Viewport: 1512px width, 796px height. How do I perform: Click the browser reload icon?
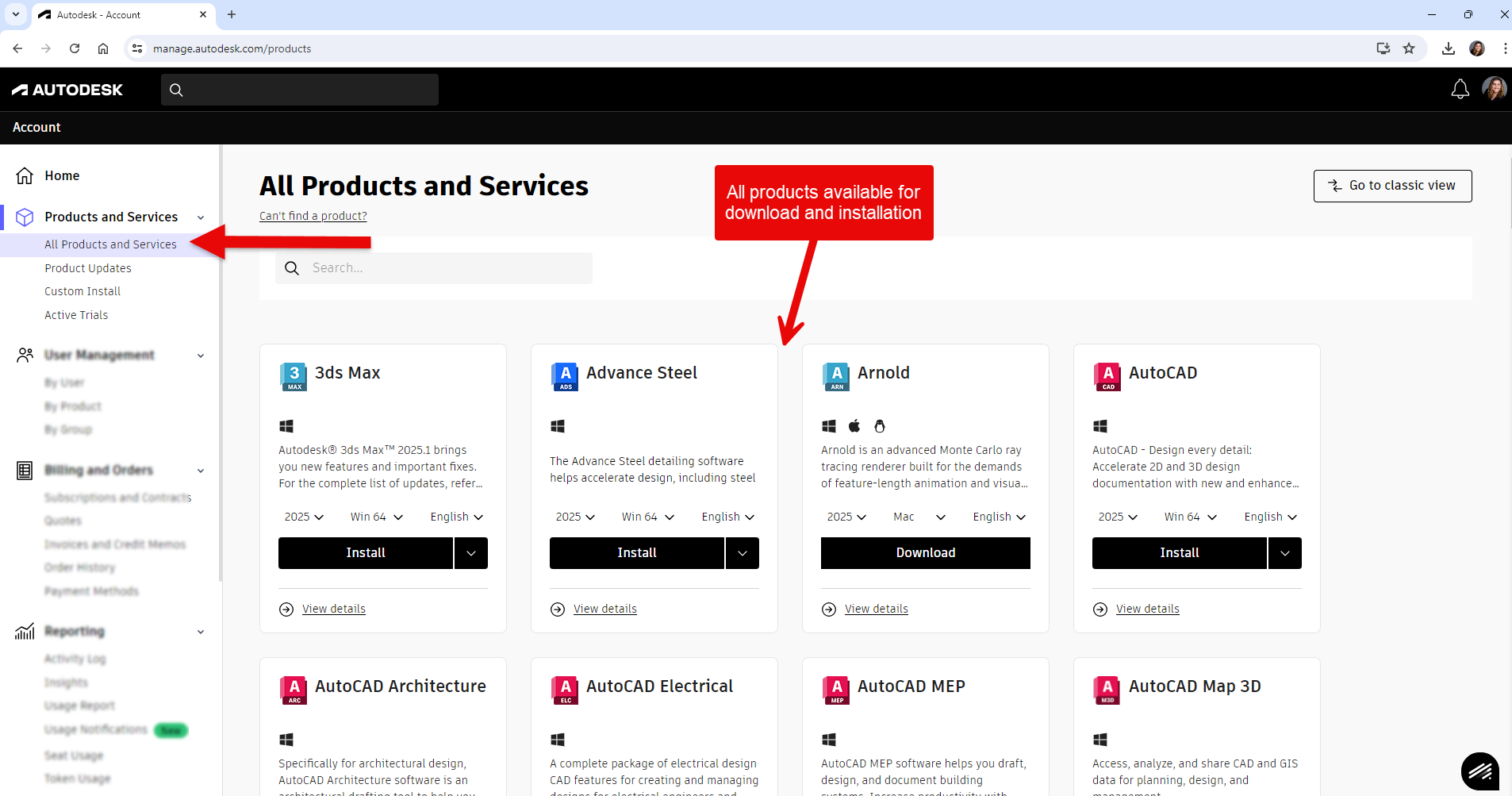(x=75, y=48)
